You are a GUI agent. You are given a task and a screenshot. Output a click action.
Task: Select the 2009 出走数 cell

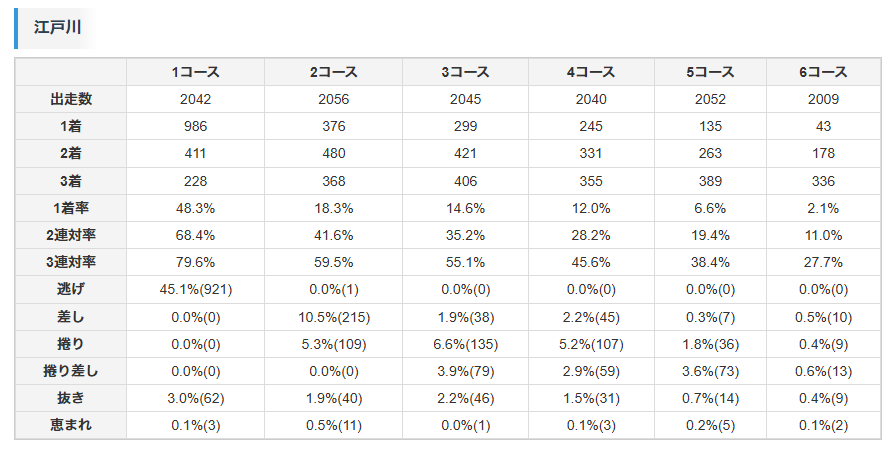[x=824, y=99]
